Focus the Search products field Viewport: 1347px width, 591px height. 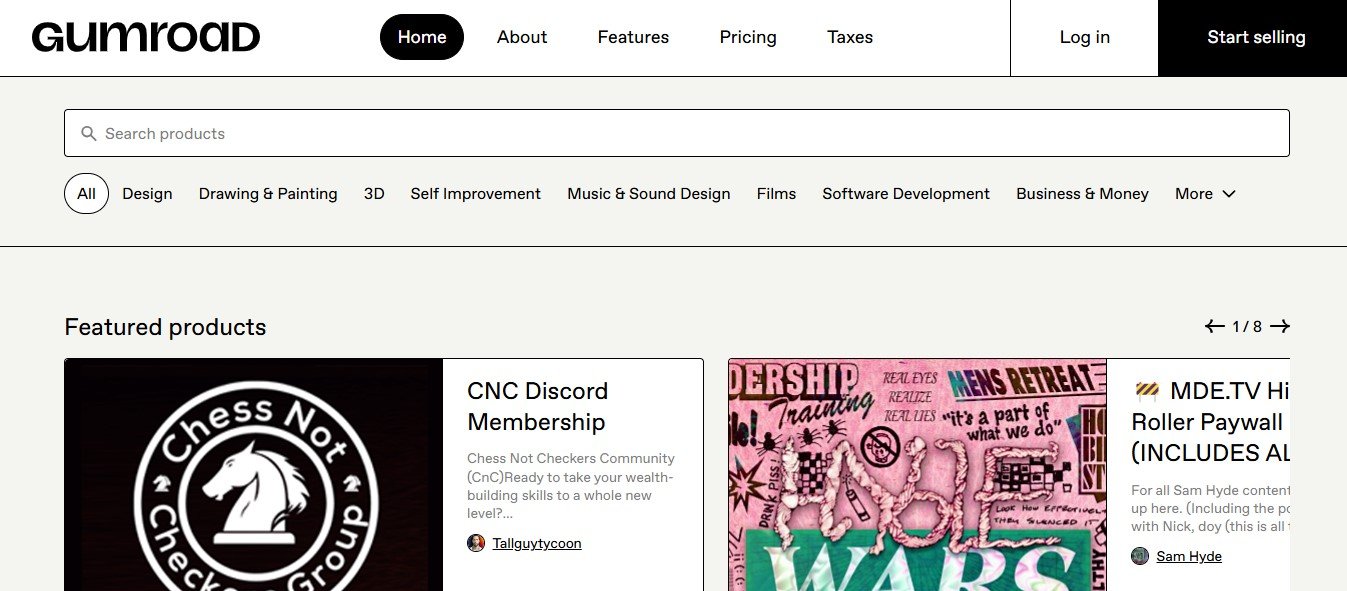pyautogui.click(x=676, y=133)
